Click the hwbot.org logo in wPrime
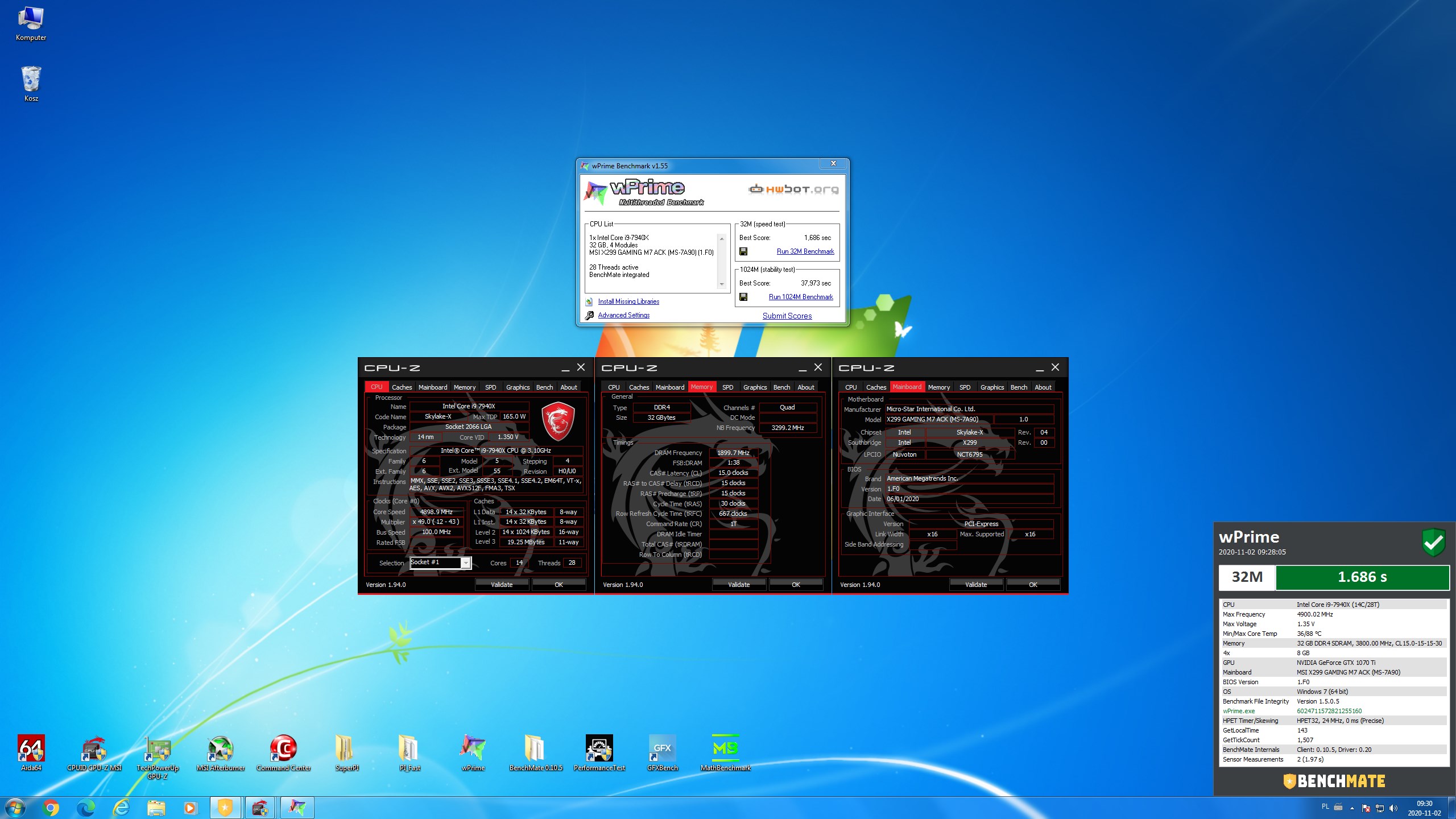This screenshot has width=1456, height=819. (793, 189)
